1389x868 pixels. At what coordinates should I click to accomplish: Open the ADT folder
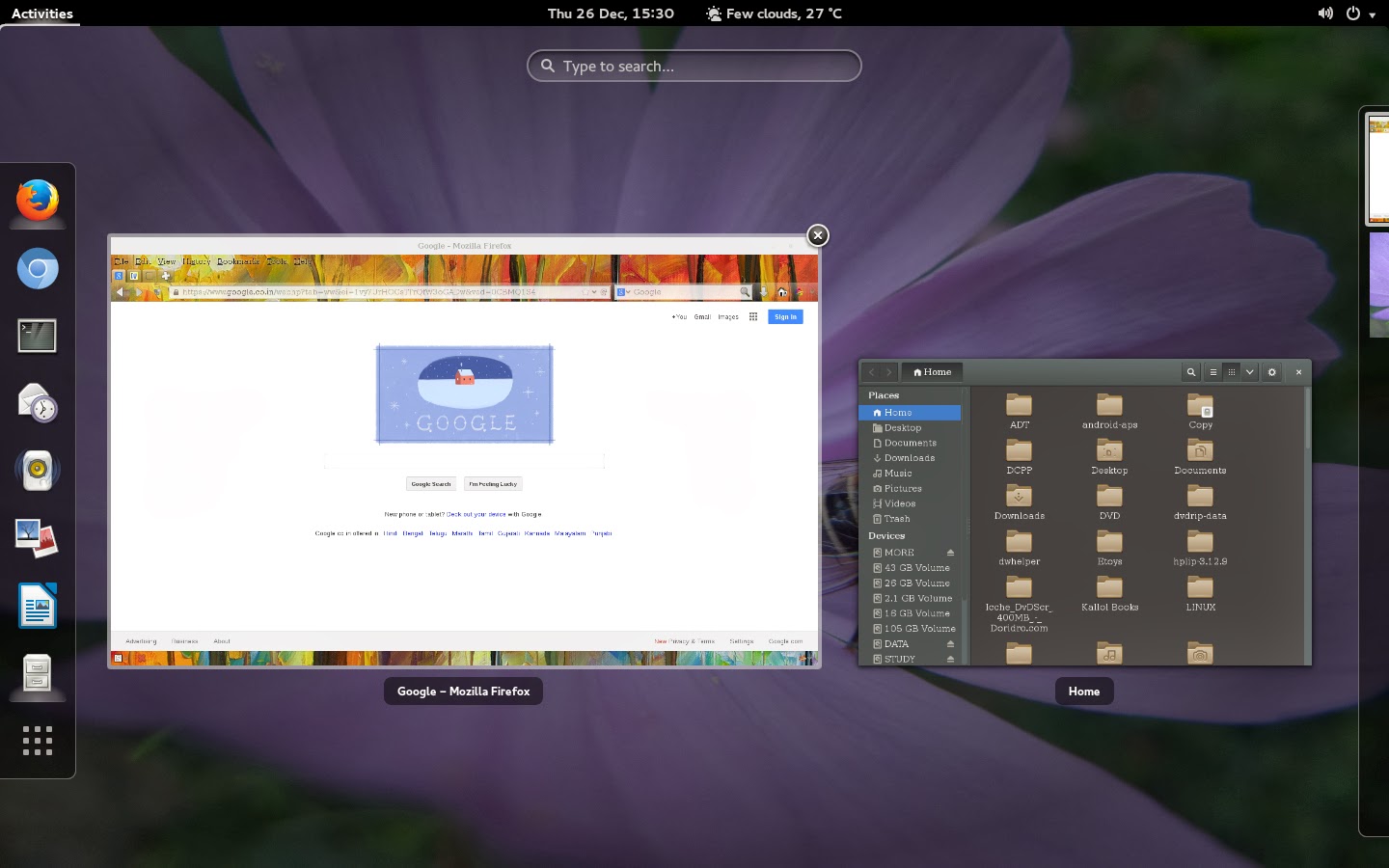tap(1020, 412)
